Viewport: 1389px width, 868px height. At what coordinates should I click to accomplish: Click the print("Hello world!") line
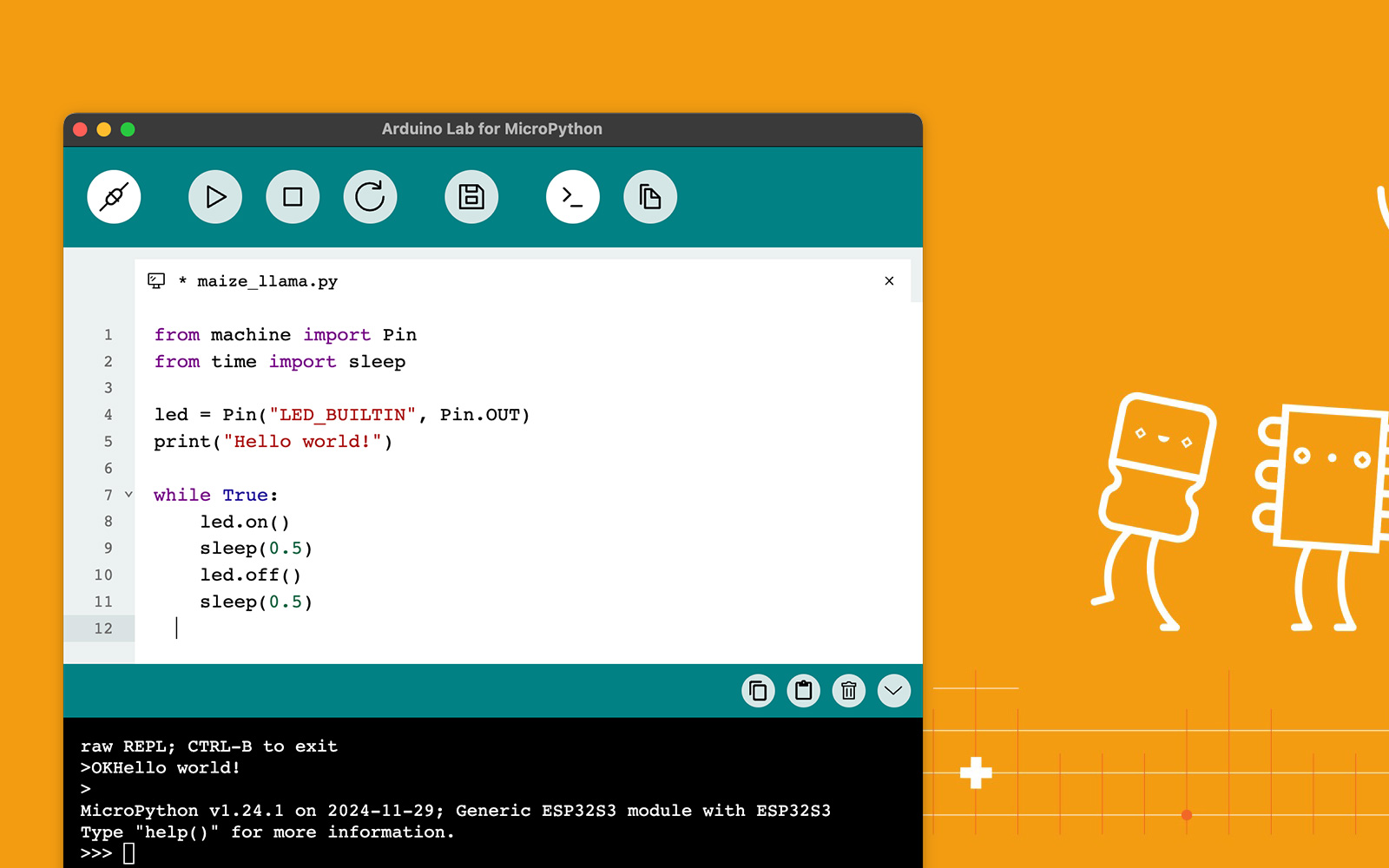273,442
